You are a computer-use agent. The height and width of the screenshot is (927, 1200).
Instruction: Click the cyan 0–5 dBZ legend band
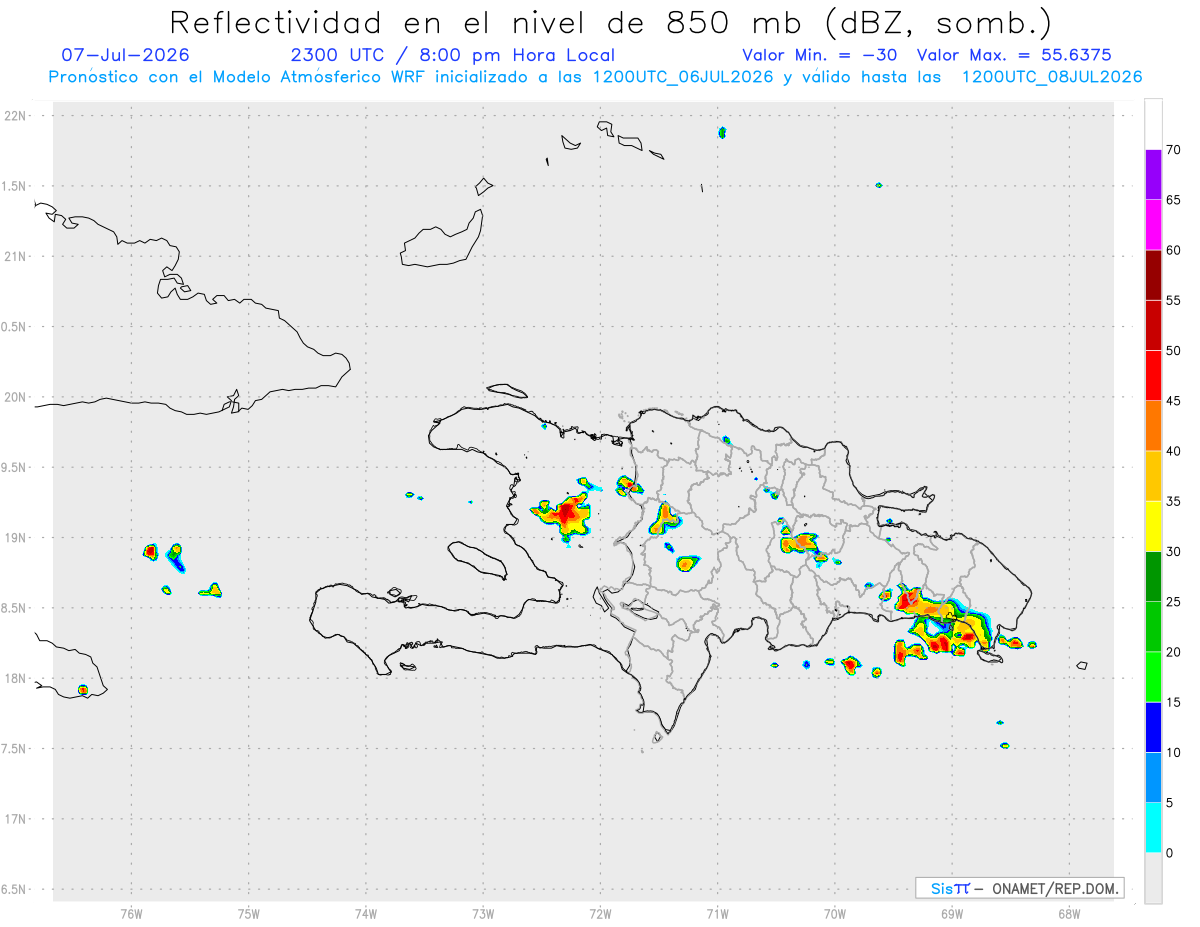tap(1153, 828)
